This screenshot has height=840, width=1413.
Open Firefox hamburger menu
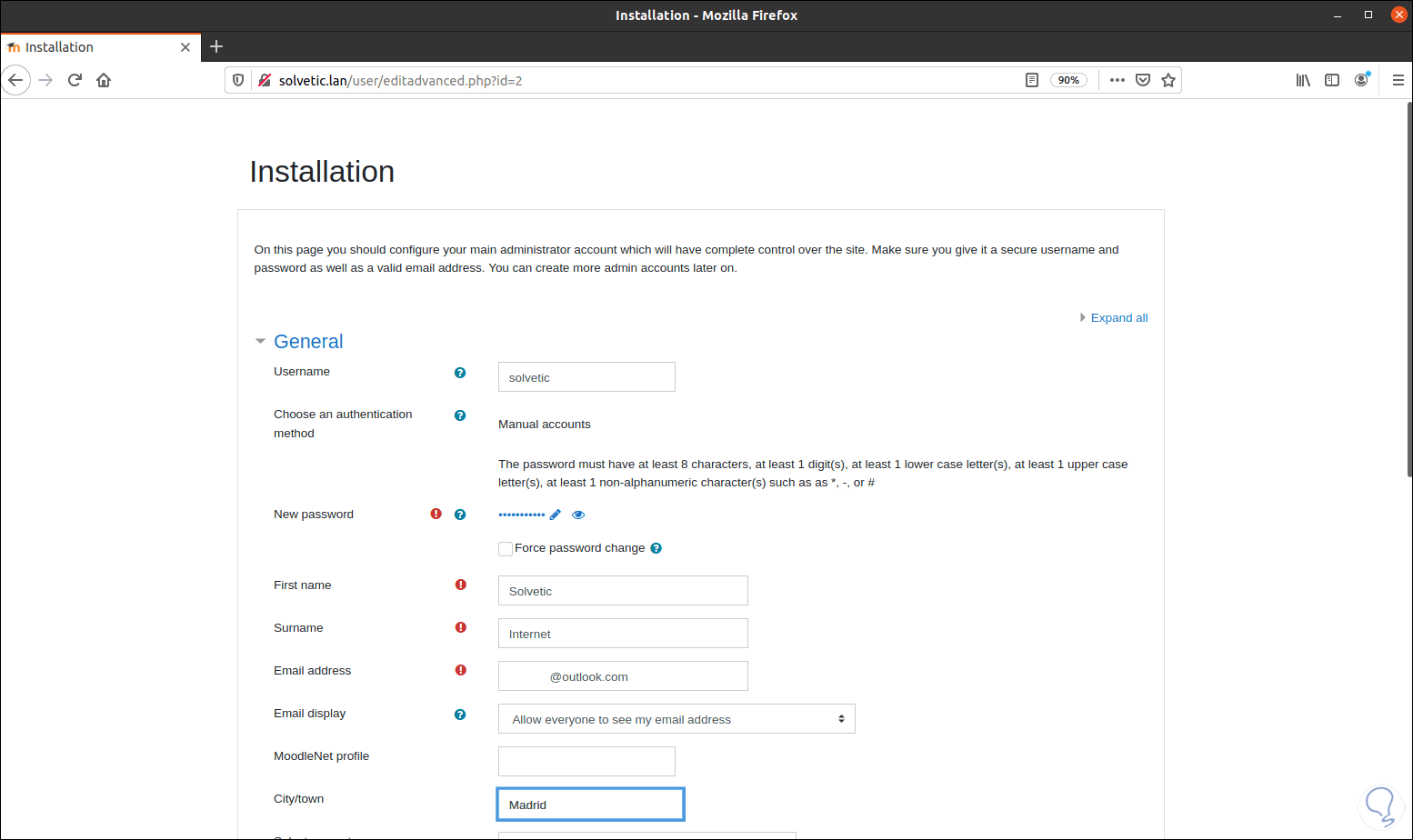(1398, 80)
